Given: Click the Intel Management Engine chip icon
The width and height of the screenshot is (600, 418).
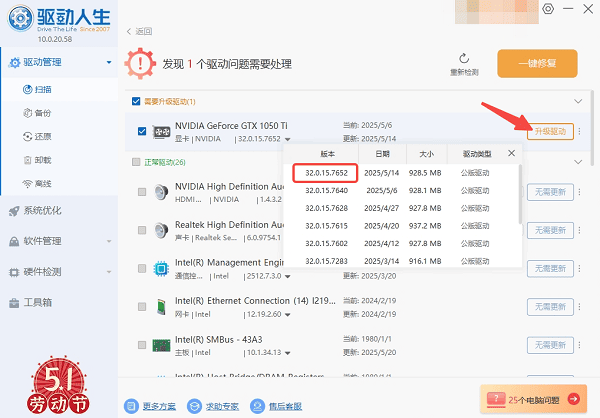Looking at the screenshot, I should 161,269.
